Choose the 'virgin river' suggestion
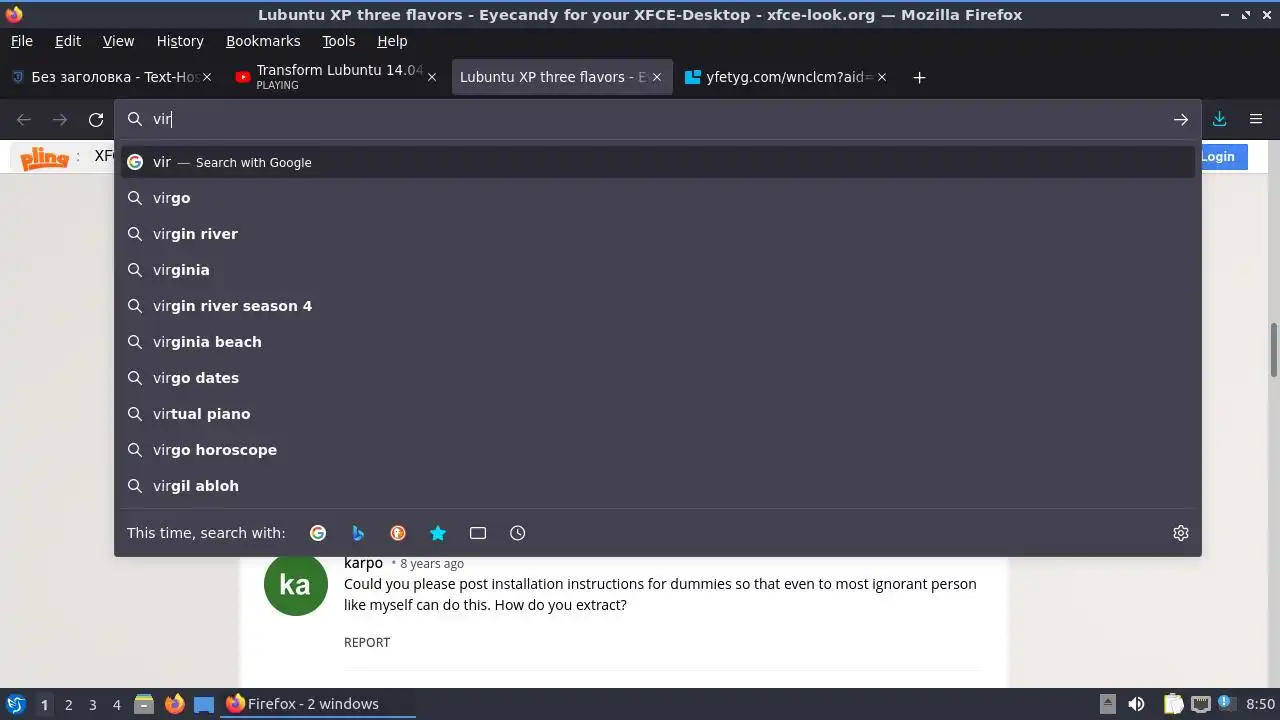The width and height of the screenshot is (1280, 720). coord(658,234)
